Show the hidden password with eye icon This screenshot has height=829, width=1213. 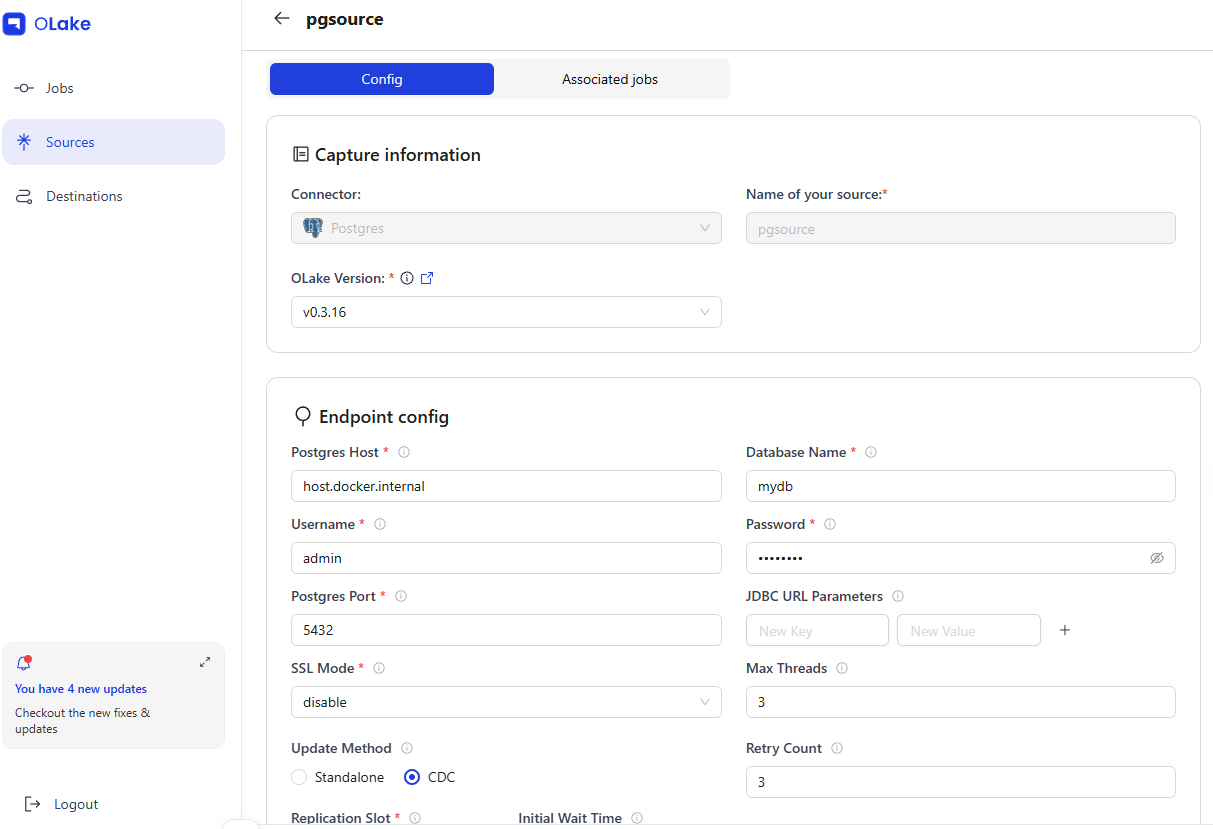tap(1157, 558)
